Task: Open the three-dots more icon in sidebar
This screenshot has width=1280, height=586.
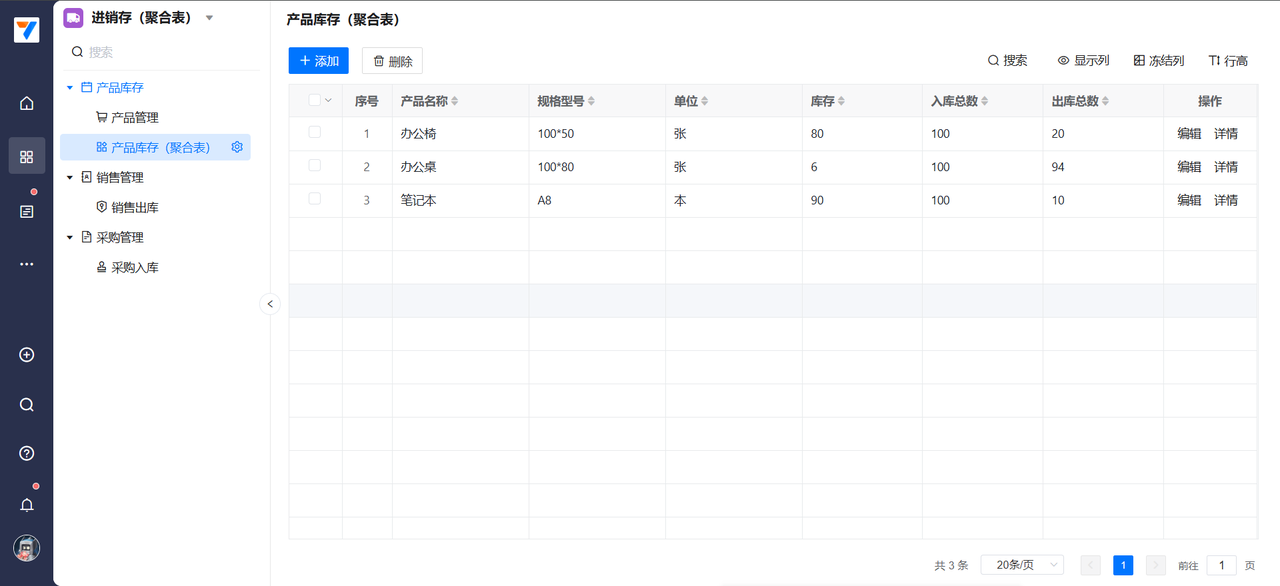Action: click(27, 264)
